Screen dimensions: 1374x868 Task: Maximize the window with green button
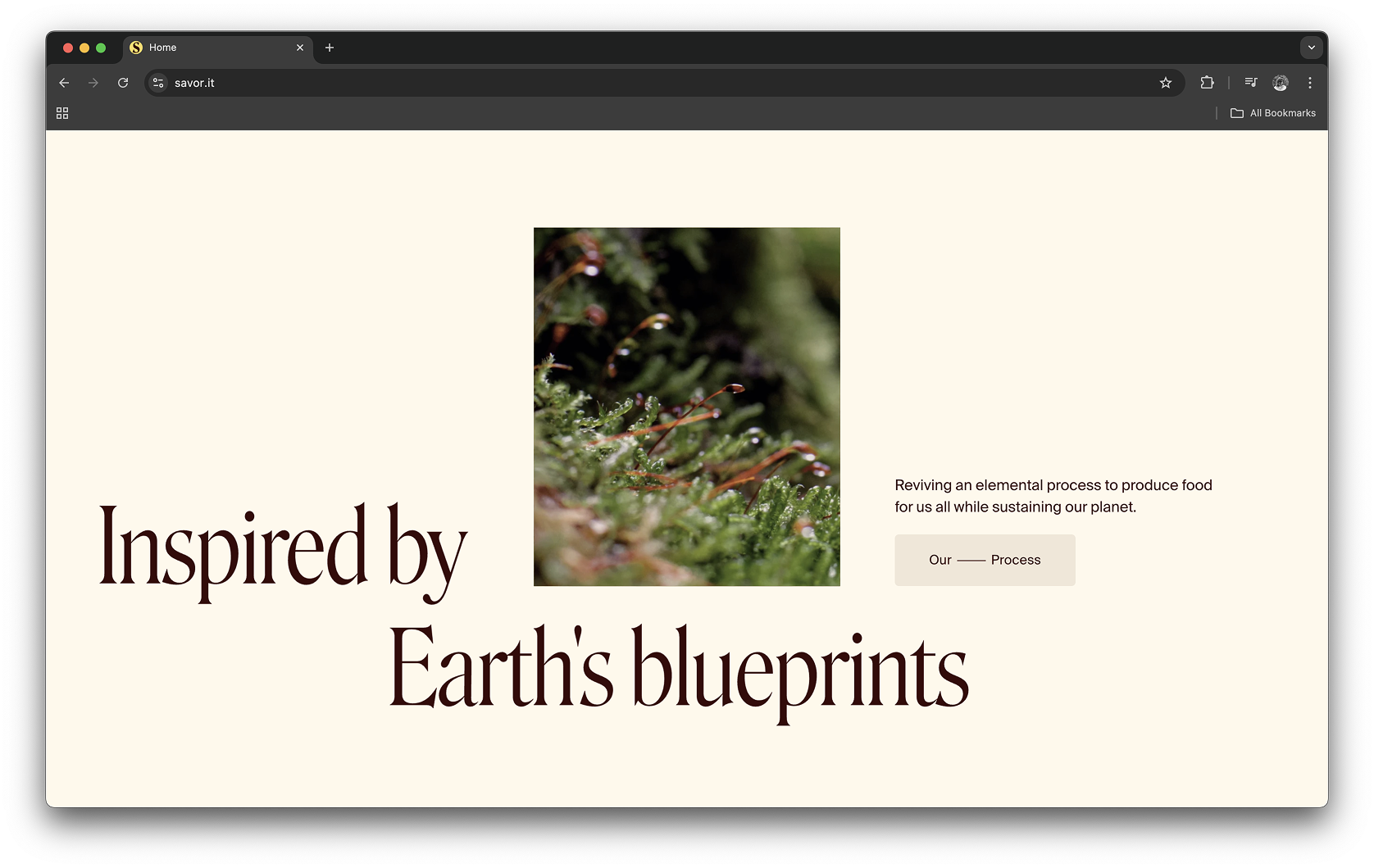(101, 48)
